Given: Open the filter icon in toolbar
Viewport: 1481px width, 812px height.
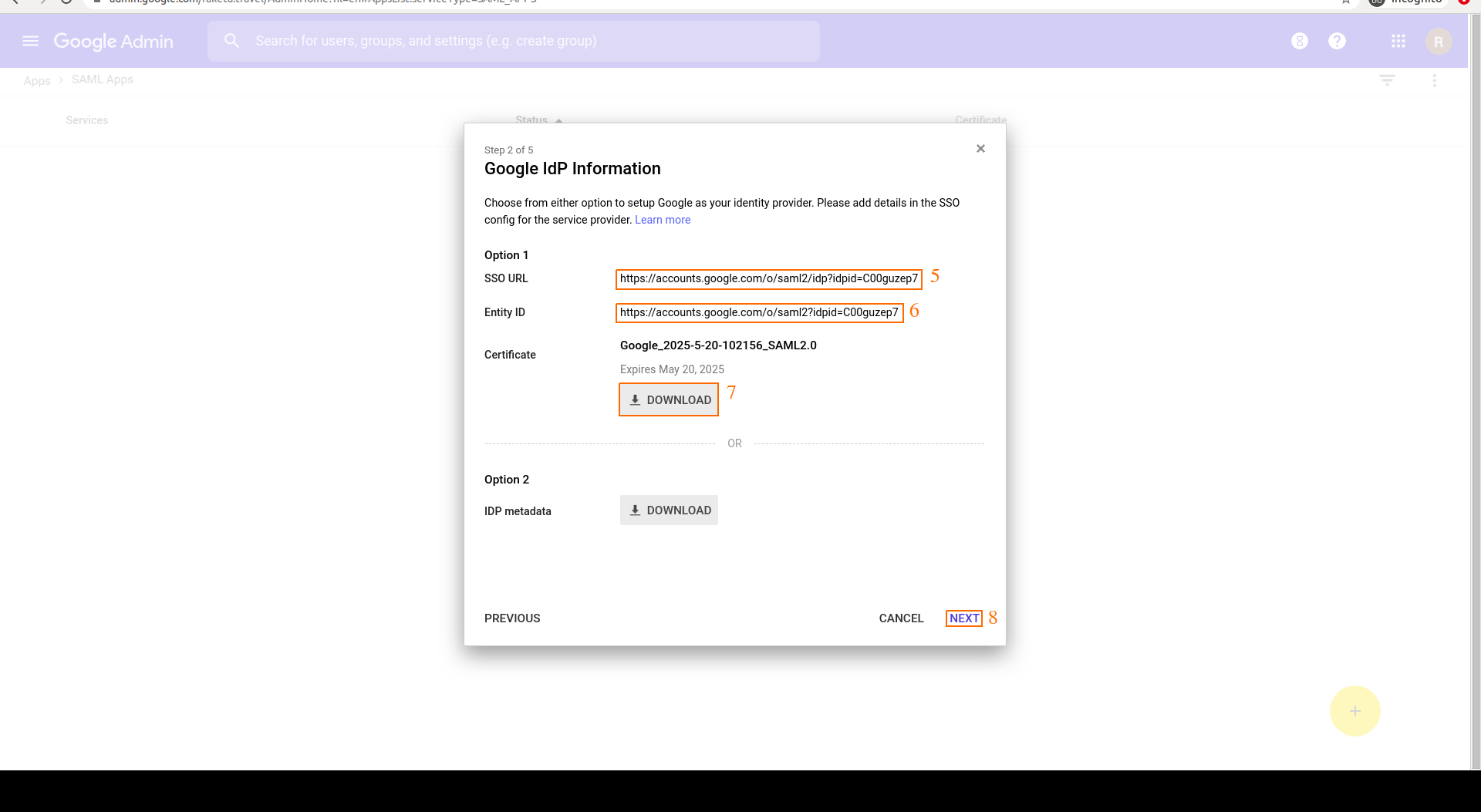Looking at the screenshot, I should (1387, 80).
